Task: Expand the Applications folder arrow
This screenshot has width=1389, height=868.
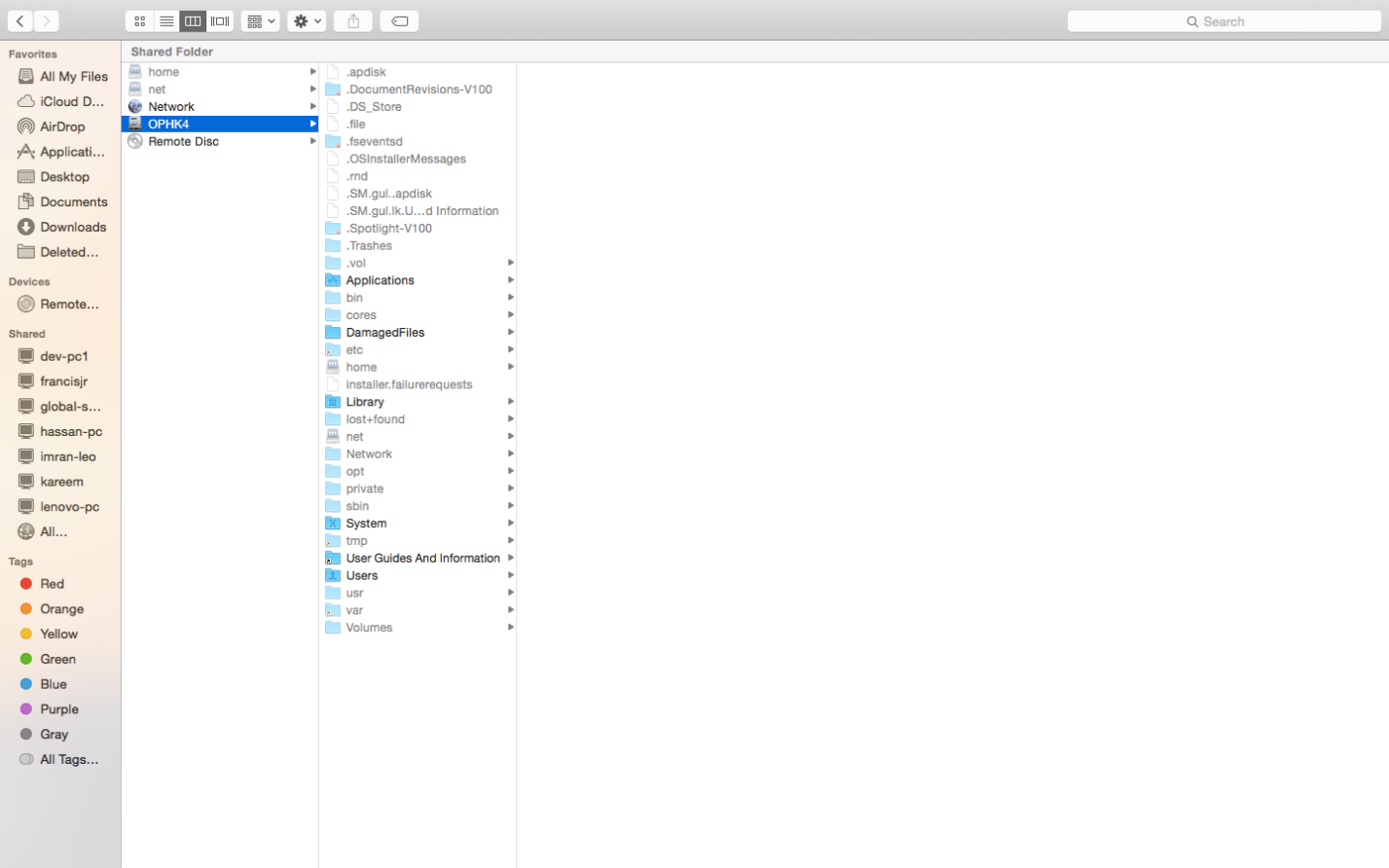Action: click(x=510, y=280)
